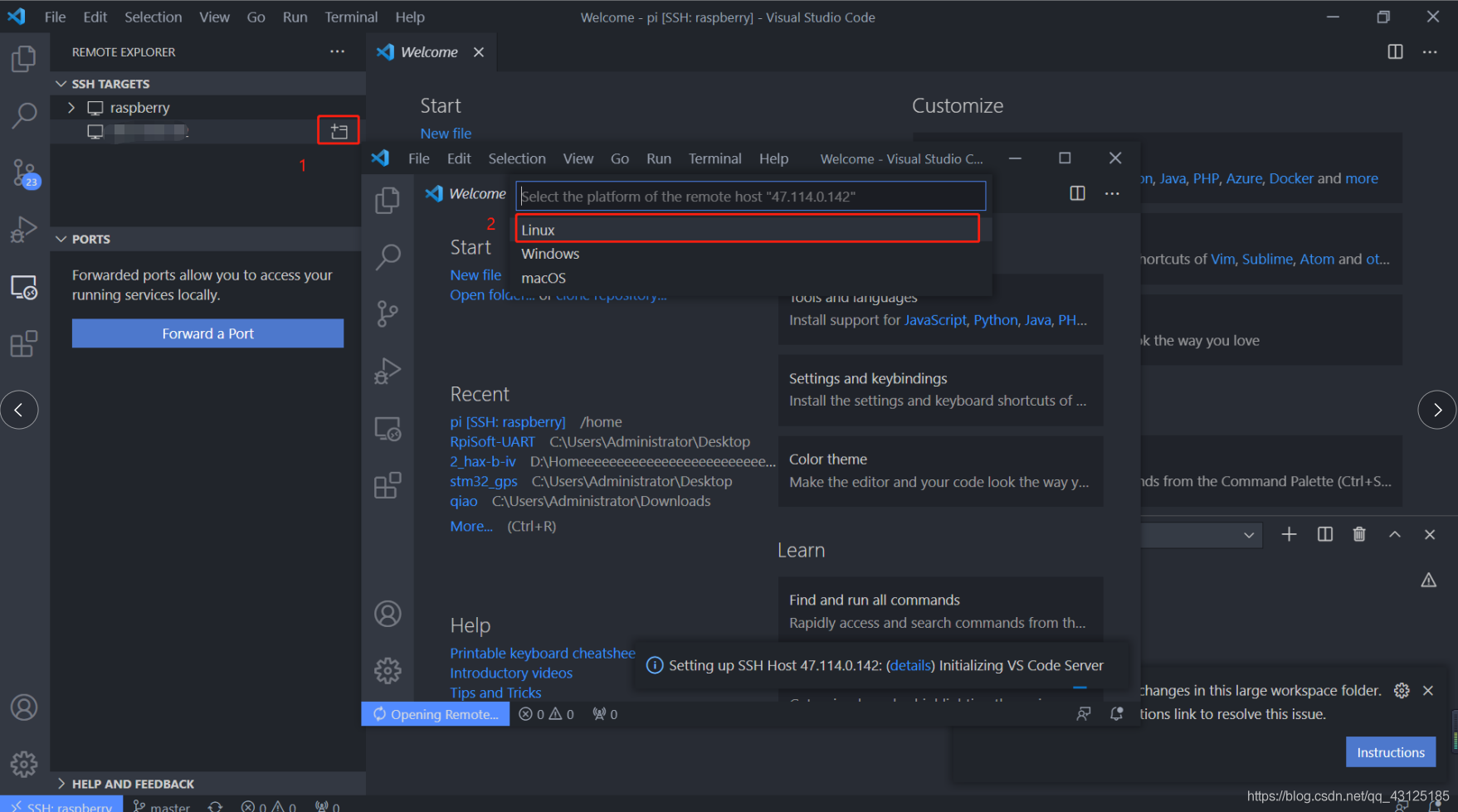Open recent pi [SSH: raspberry] link
The width and height of the screenshot is (1458, 812).
point(508,421)
